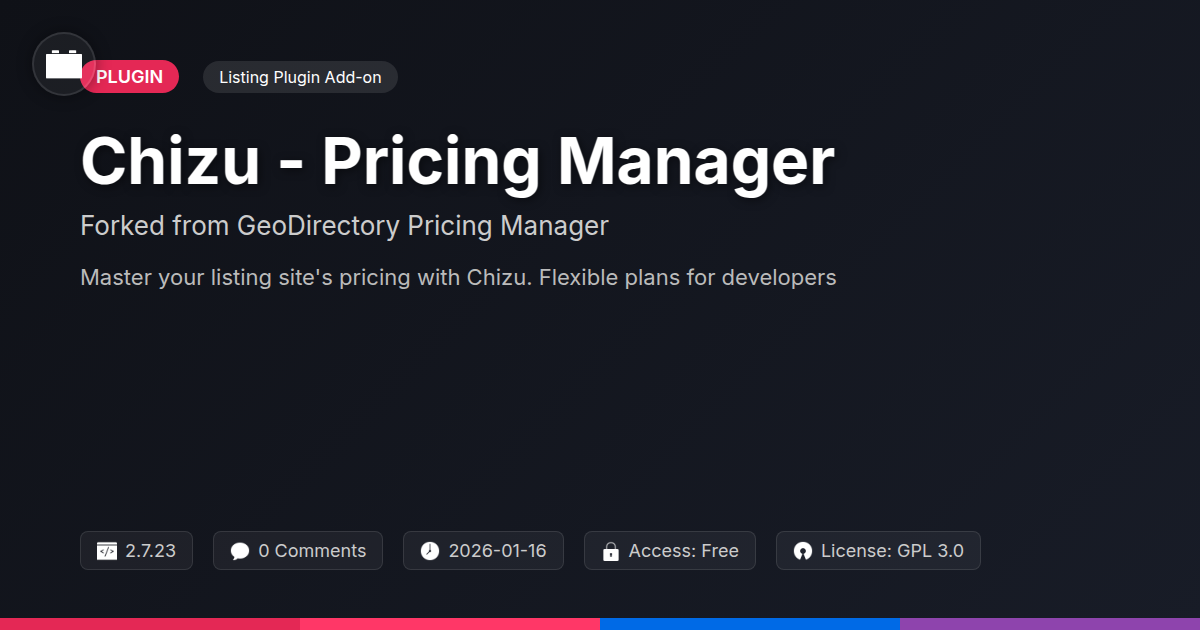
Task: Click the crimson color bar segment
Action: pyautogui.click(x=150, y=624)
